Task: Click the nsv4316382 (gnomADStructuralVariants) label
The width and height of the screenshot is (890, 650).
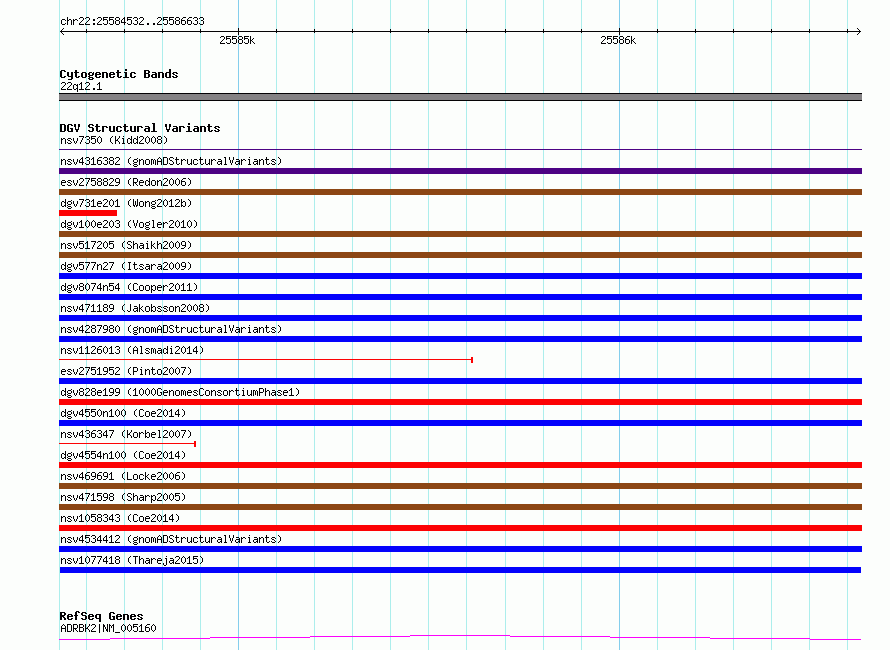Action: [171, 161]
